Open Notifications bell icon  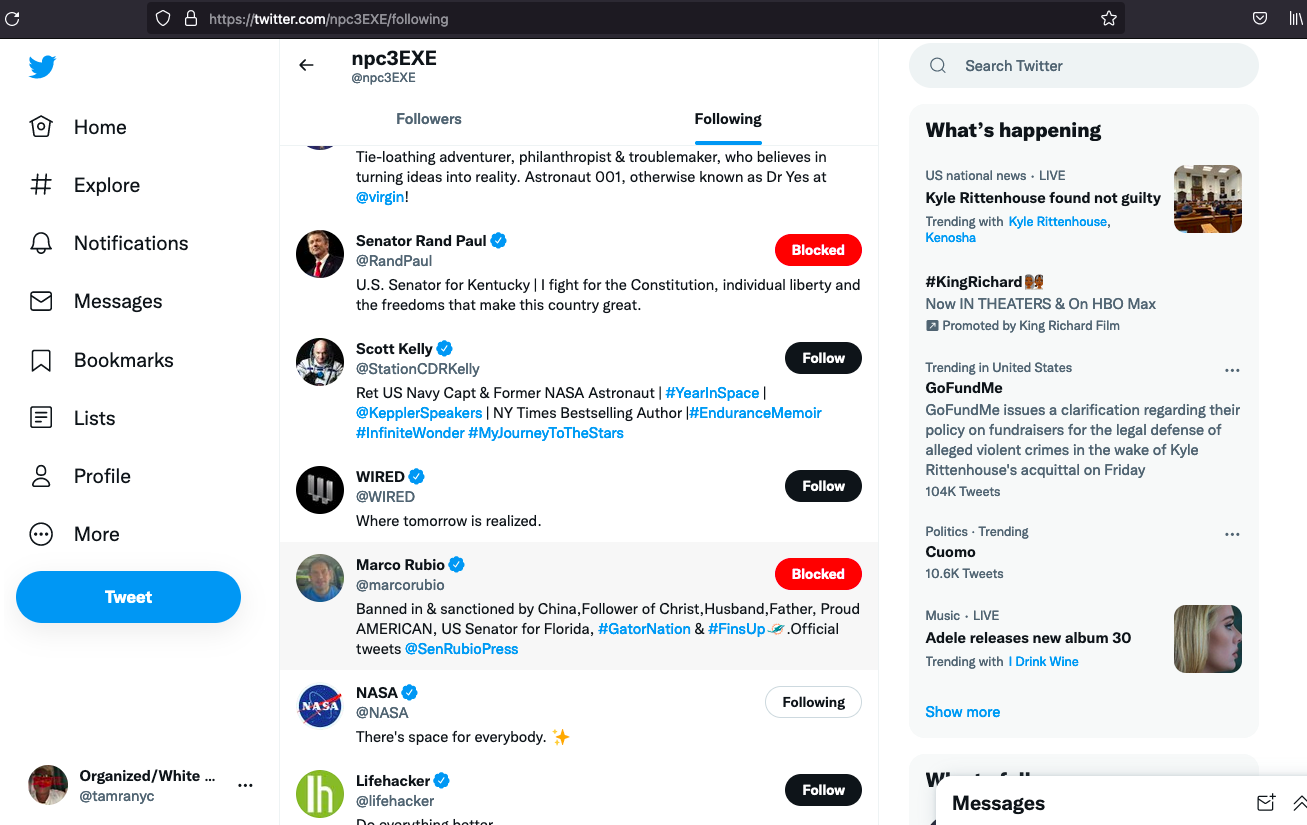click(41, 243)
